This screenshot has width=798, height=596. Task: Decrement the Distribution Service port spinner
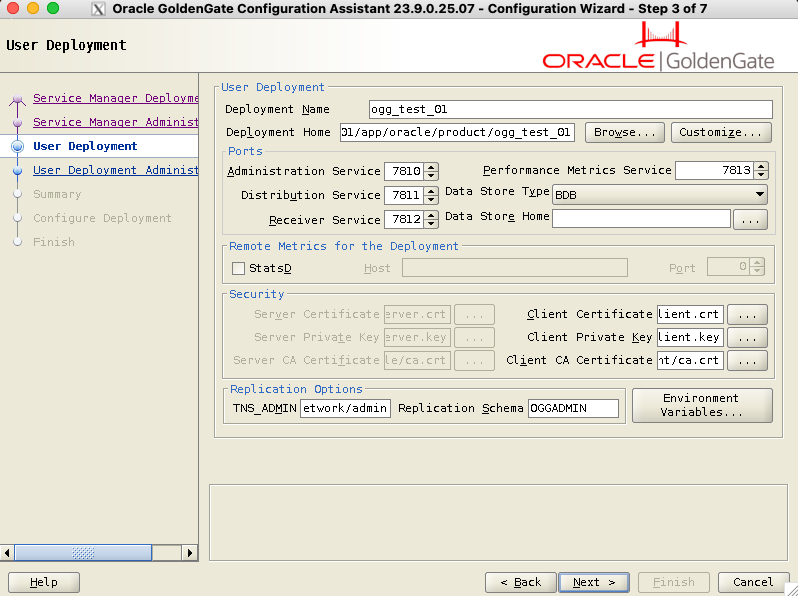coord(431,200)
